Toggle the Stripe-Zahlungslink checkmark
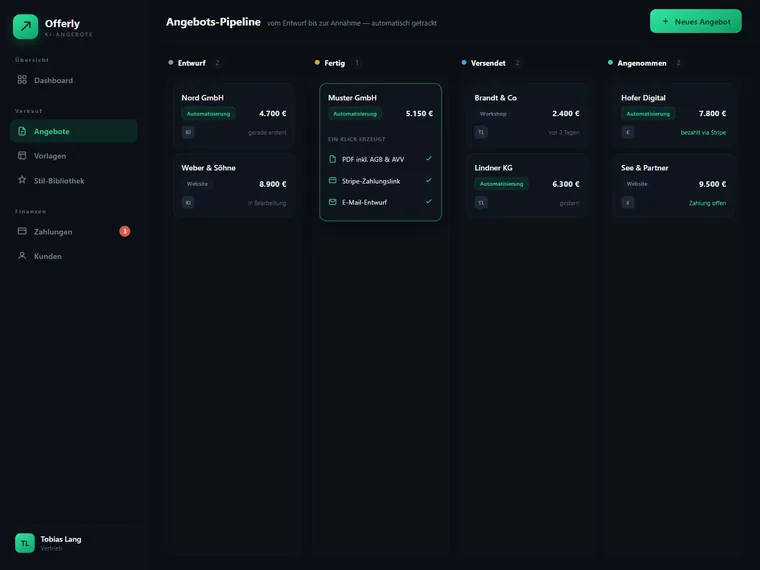Viewport: 760px width, 570px height. [428, 180]
